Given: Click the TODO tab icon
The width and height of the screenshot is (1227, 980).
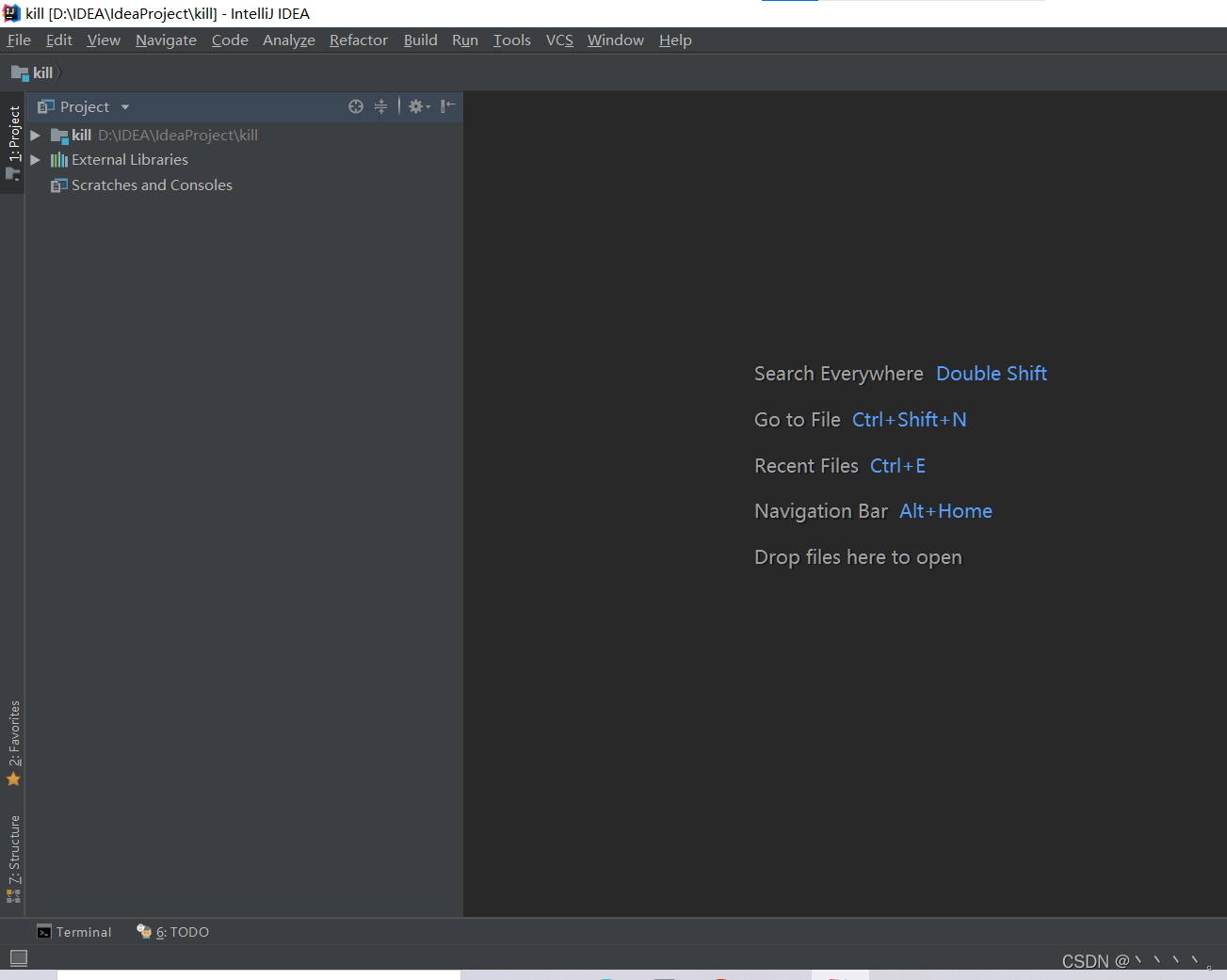Looking at the screenshot, I should 144,931.
